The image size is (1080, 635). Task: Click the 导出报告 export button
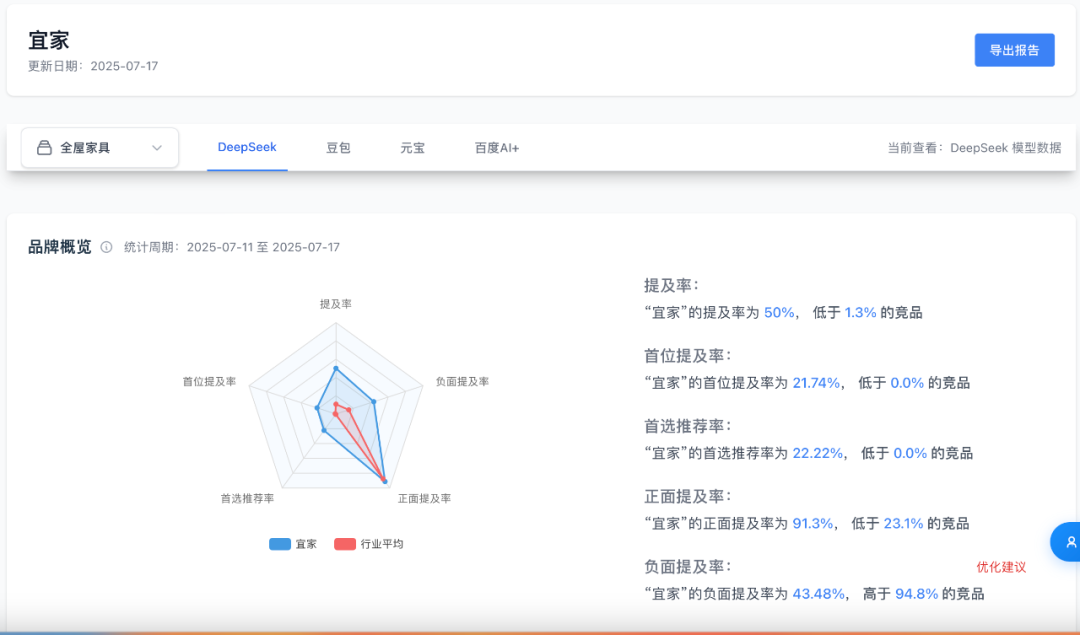pyautogui.click(x=1014, y=50)
